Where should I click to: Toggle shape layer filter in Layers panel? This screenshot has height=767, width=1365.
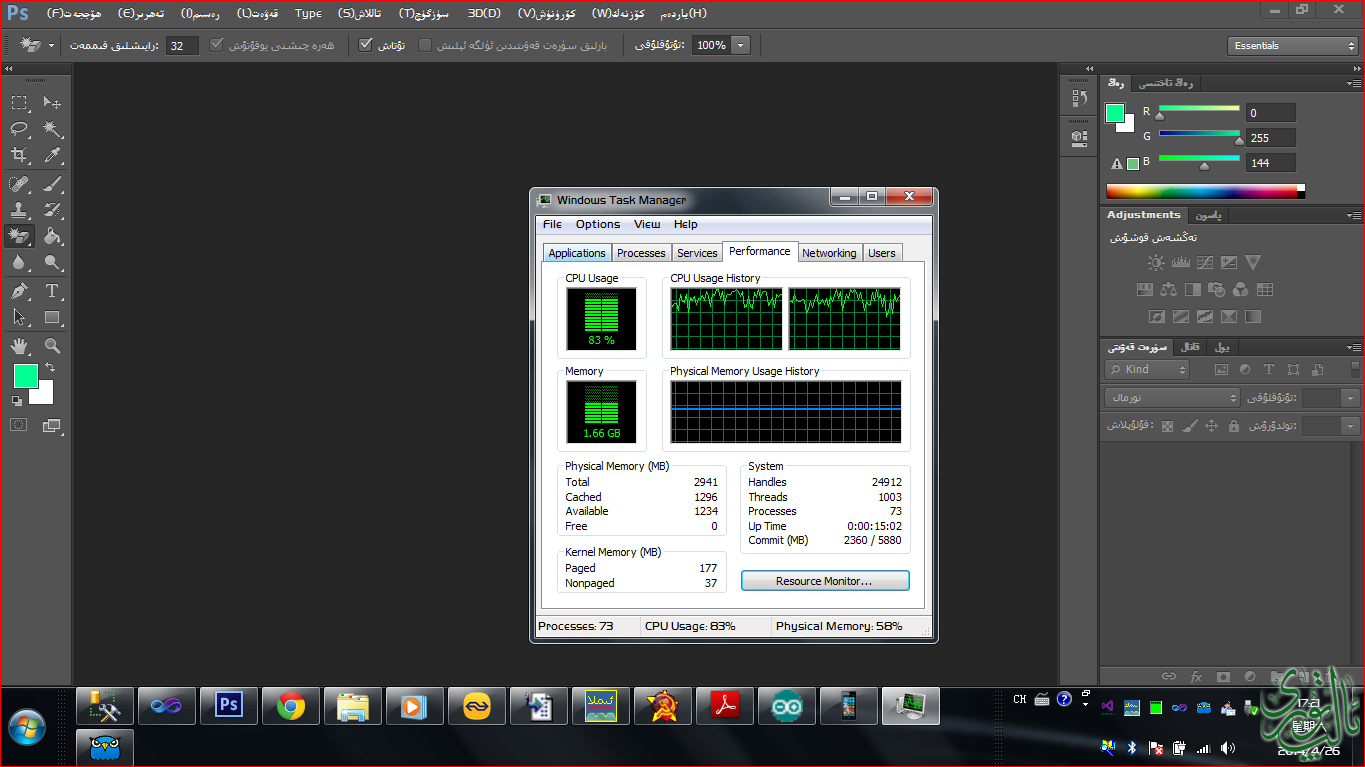(1294, 370)
